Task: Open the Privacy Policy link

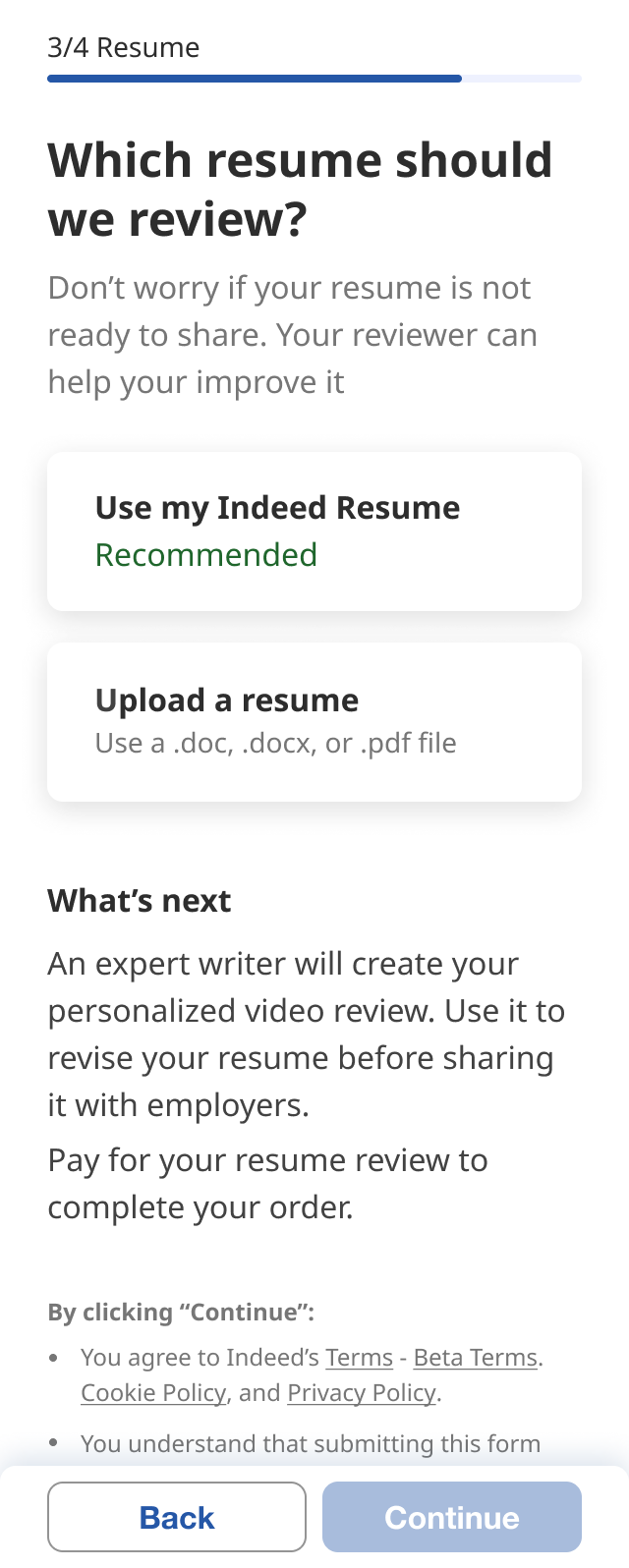Action: pos(362,1393)
